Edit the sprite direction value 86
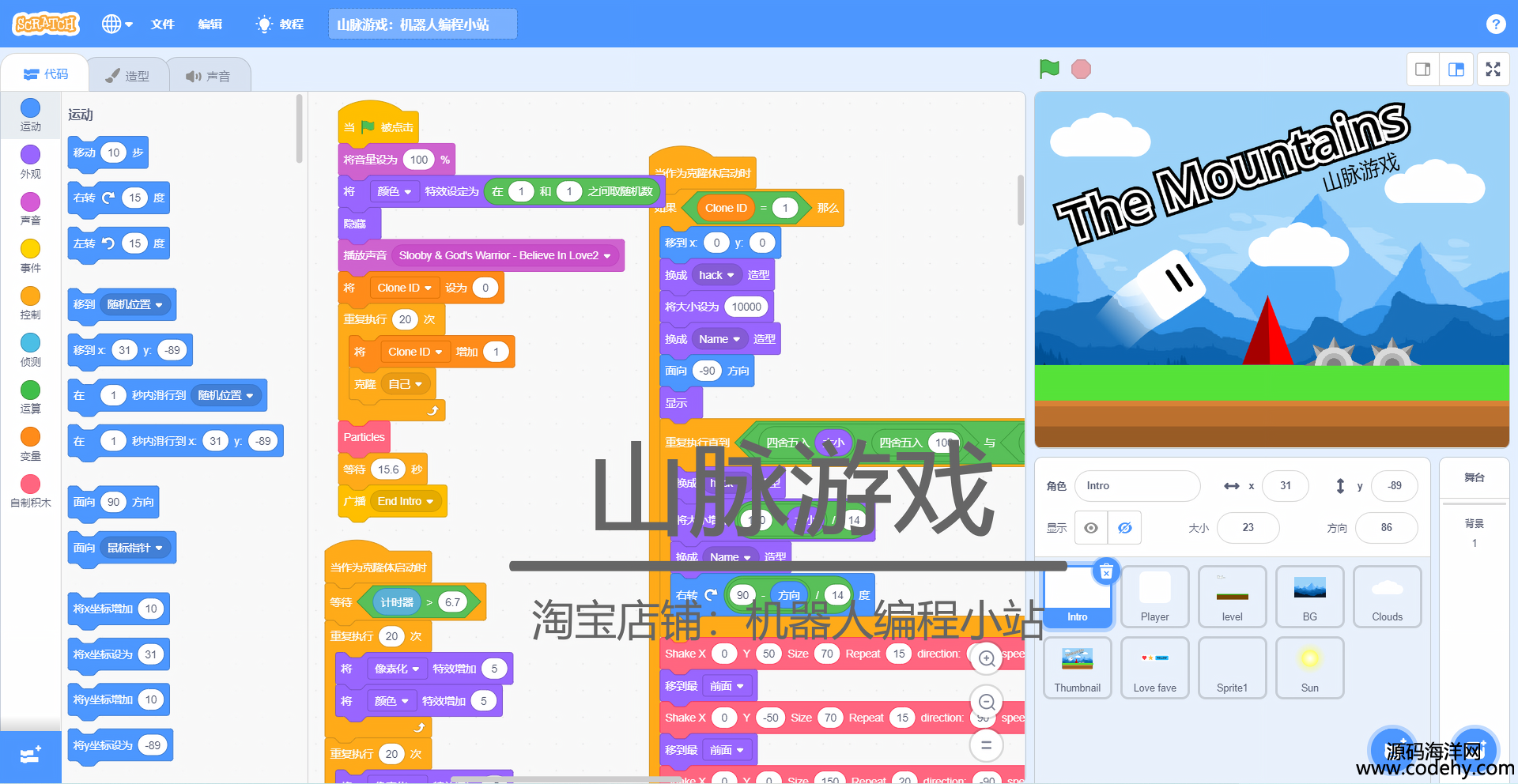Image resolution: width=1518 pixels, height=784 pixels. (1386, 528)
